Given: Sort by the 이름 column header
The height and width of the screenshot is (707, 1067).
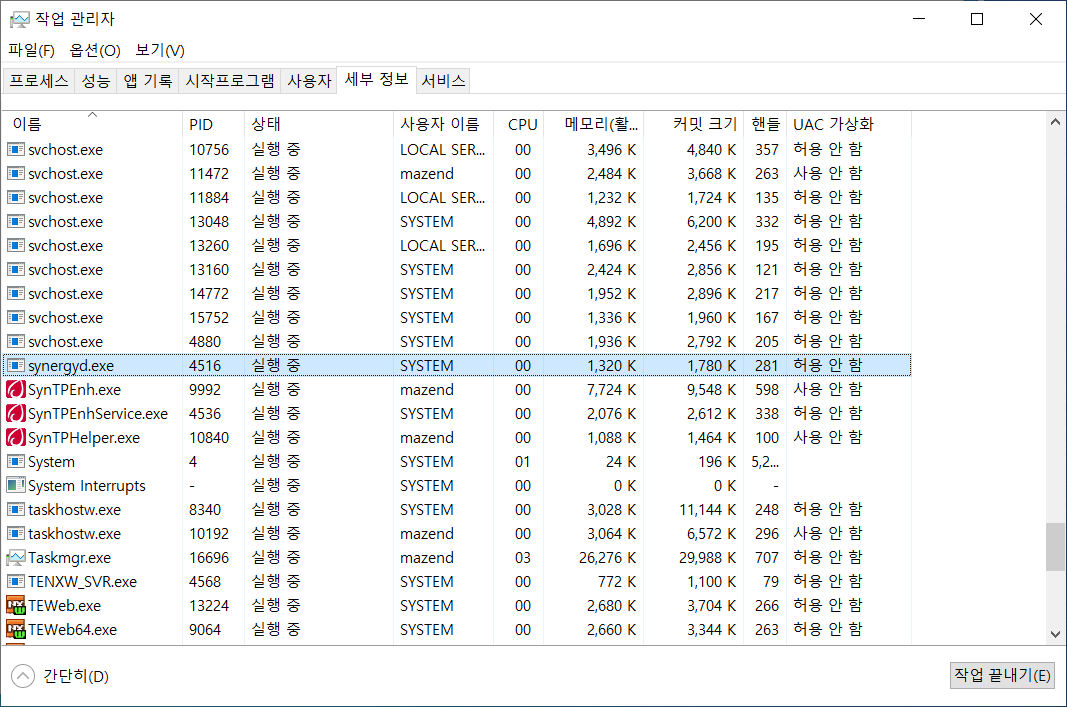Looking at the screenshot, I should pyautogui.click(x=93, y=125).
